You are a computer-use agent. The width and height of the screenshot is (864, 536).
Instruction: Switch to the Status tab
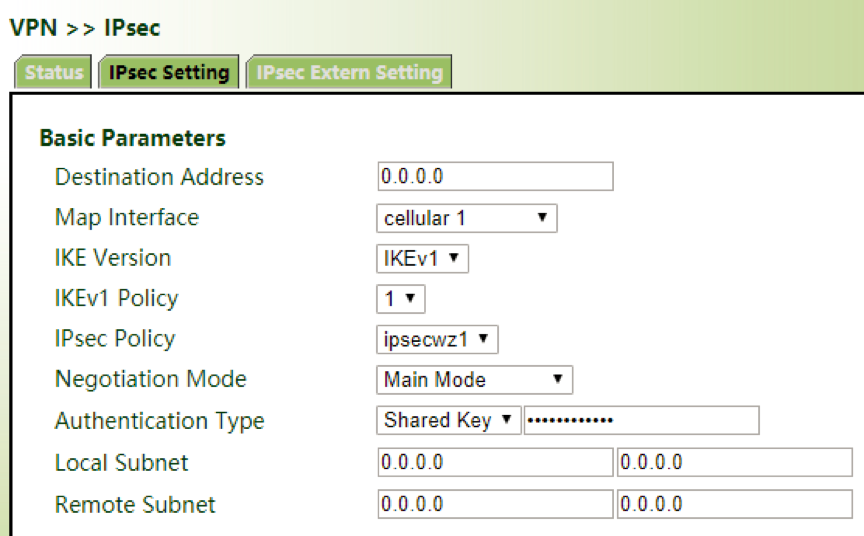coord(54,73)
